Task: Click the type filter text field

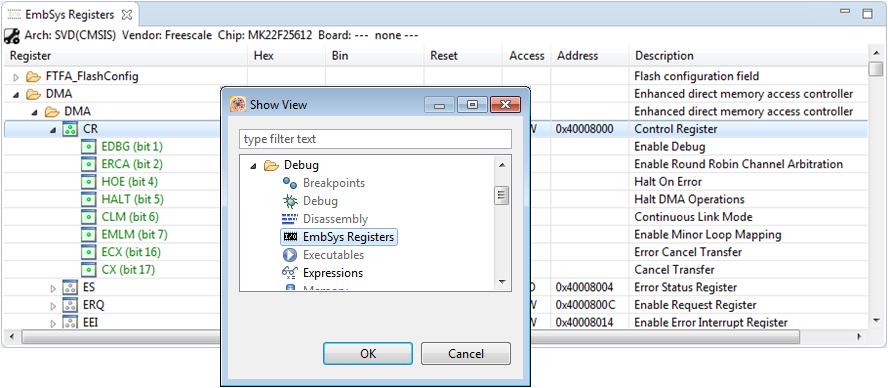Action: [375, 139]
